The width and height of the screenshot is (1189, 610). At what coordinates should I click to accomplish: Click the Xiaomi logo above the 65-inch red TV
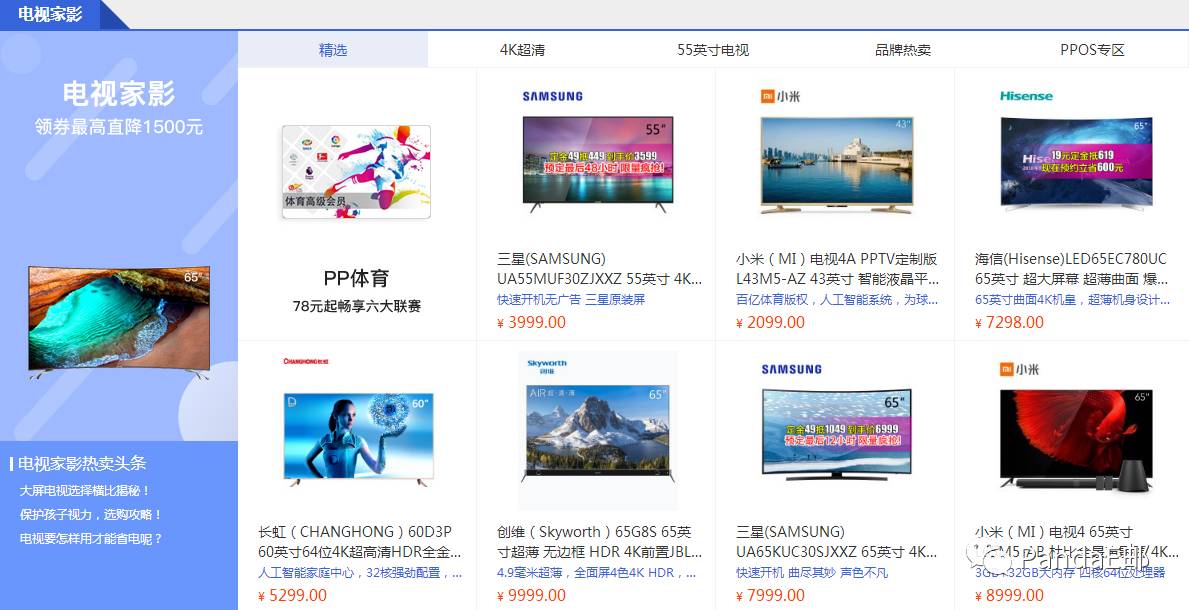(1020, 369)
